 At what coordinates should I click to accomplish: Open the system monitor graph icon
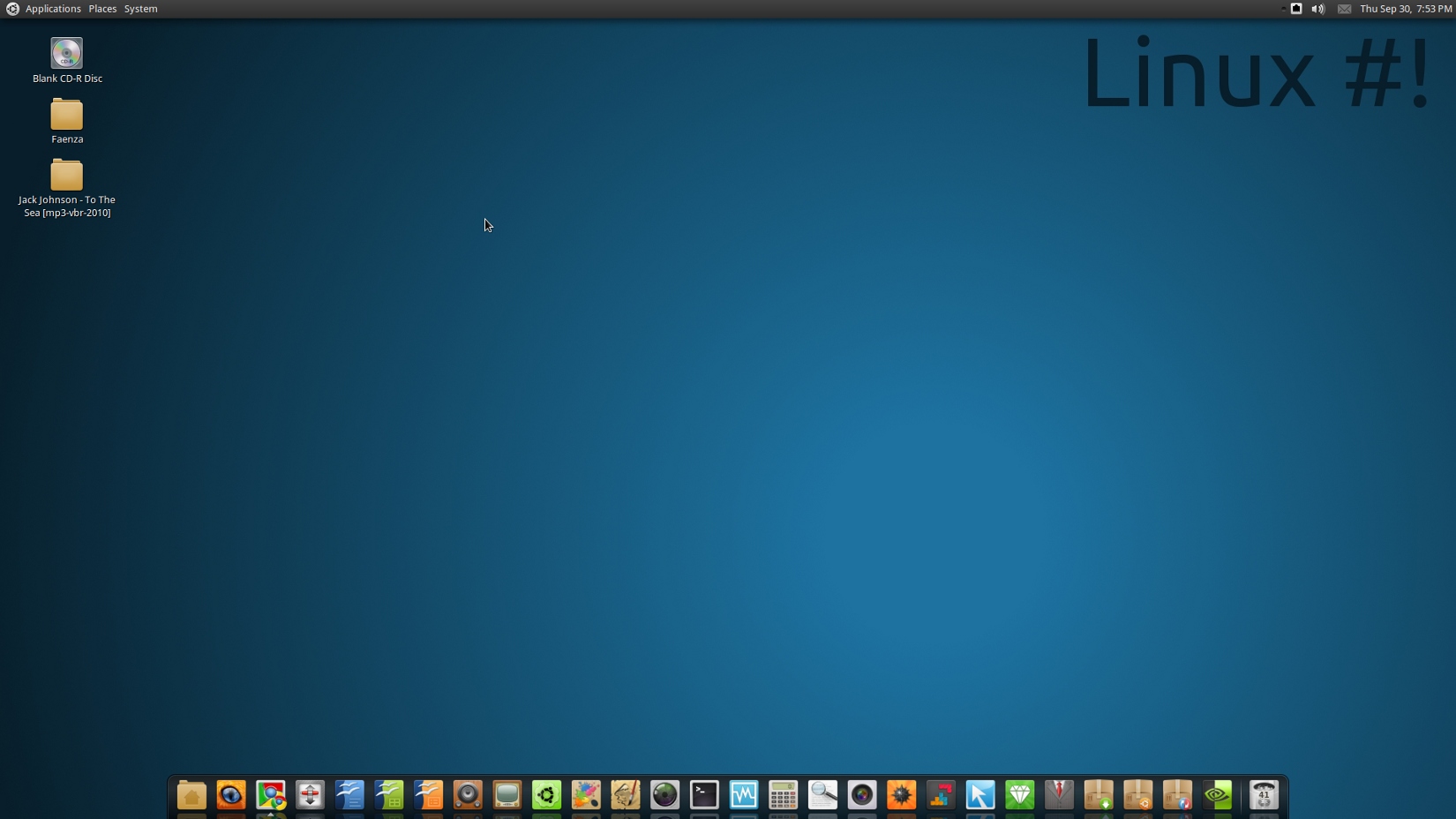click(744, 795)
